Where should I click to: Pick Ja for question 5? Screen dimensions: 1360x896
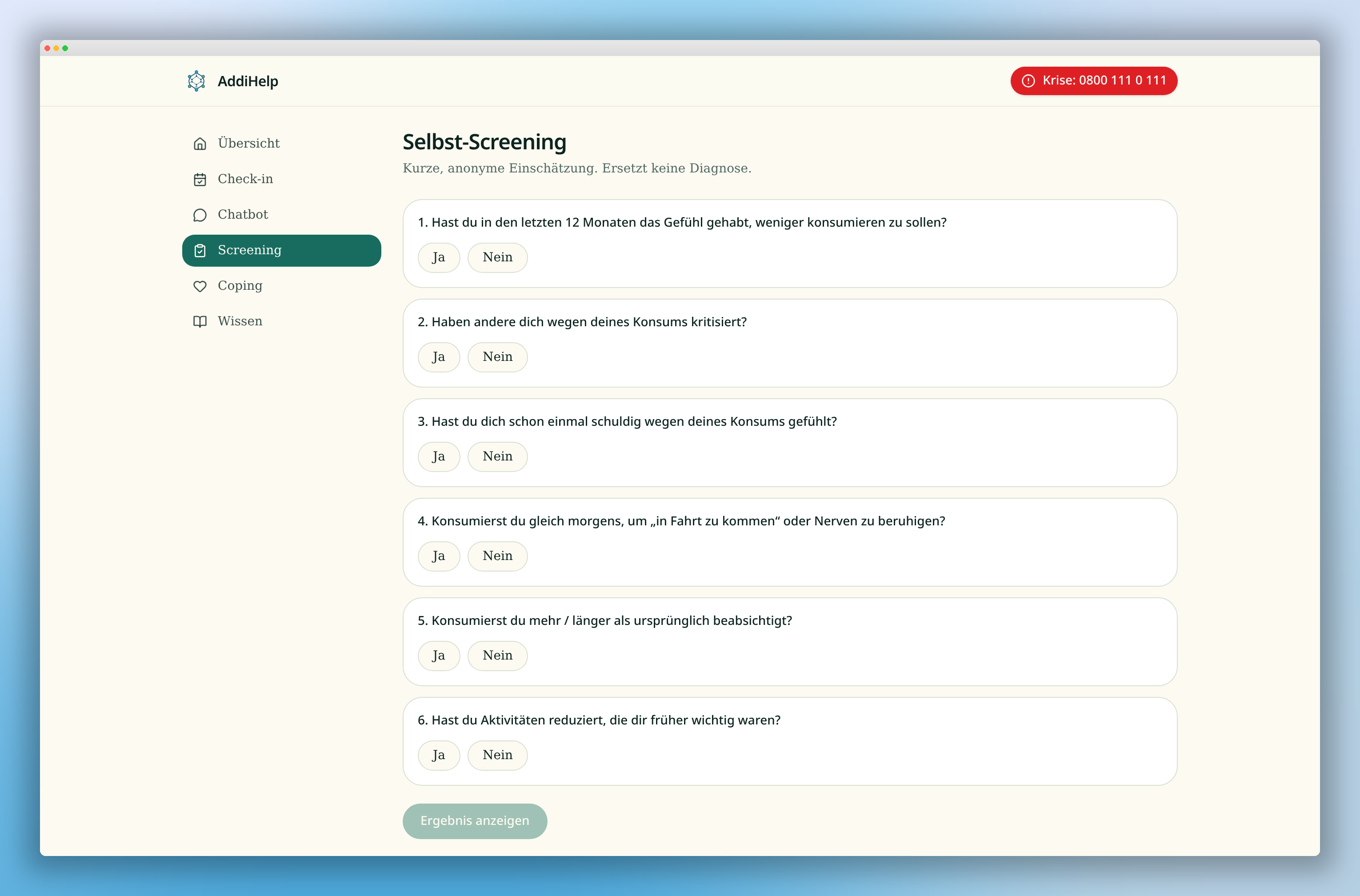point(438,656)
